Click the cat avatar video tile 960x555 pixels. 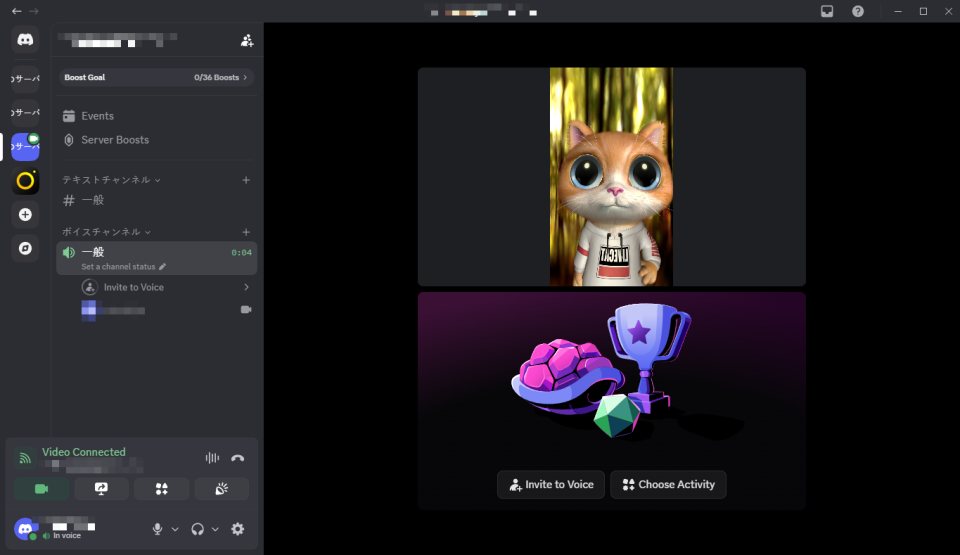611,177
